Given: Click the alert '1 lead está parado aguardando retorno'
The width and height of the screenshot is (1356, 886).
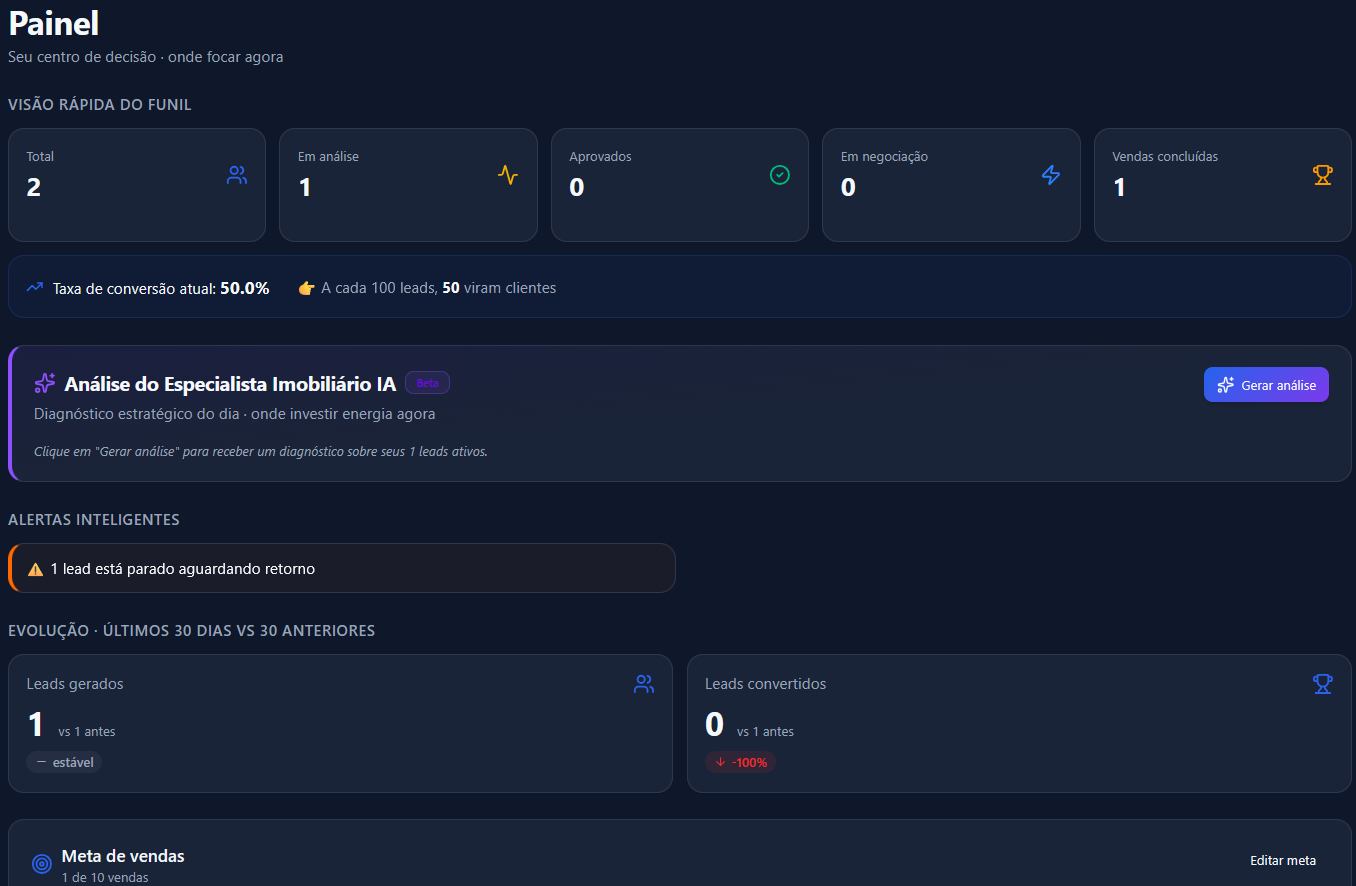Looking at the screenshot, I should point(342,568).
